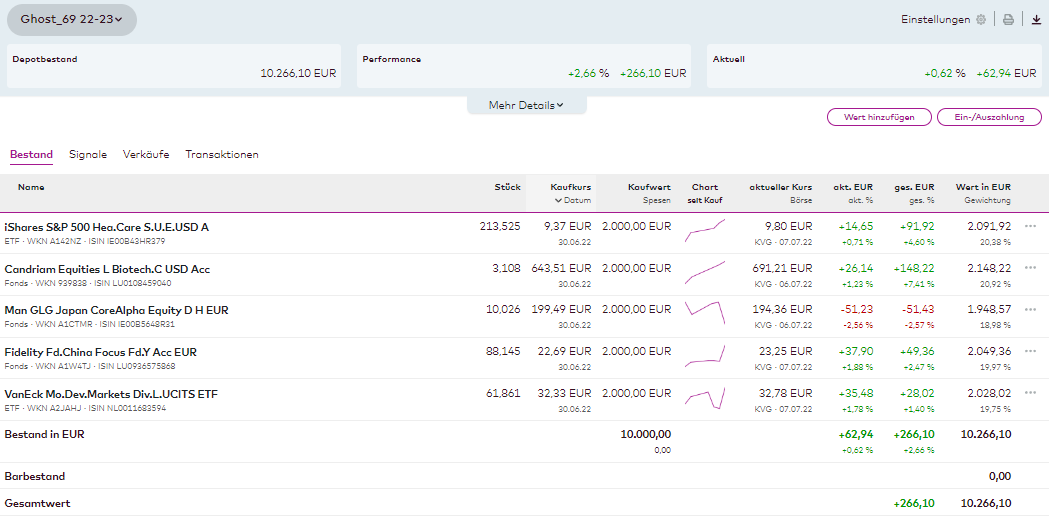Screen dimensions: 1049x525
Task: Open iShares S&P 500 Hea.Care fund link
Action: click(x=107, y=227)
